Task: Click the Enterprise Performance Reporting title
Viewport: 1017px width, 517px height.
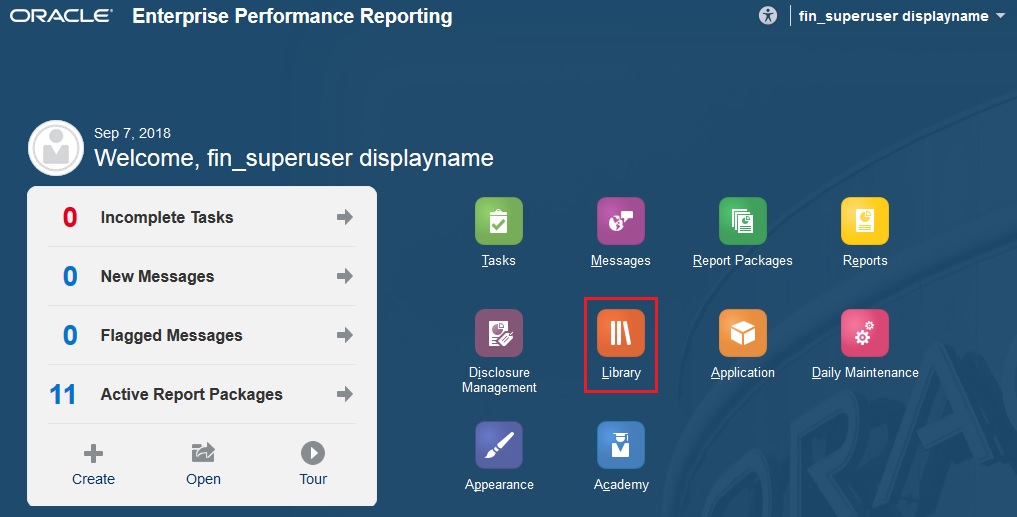Action: [293, 16]
